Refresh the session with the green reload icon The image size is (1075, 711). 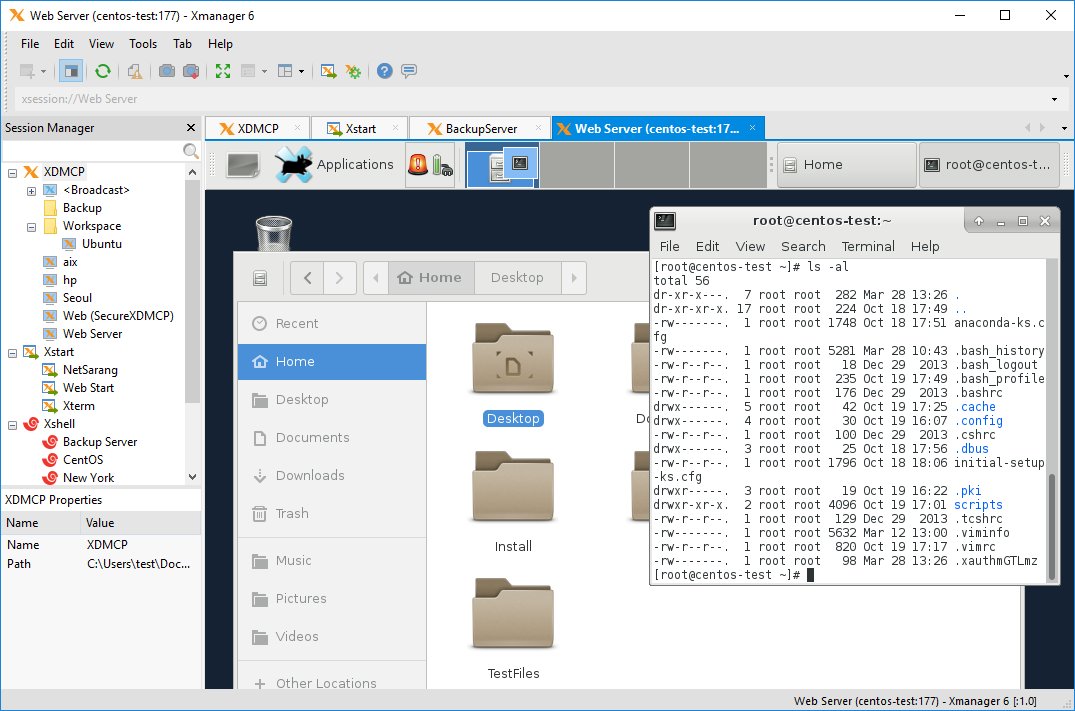[103, 70]
